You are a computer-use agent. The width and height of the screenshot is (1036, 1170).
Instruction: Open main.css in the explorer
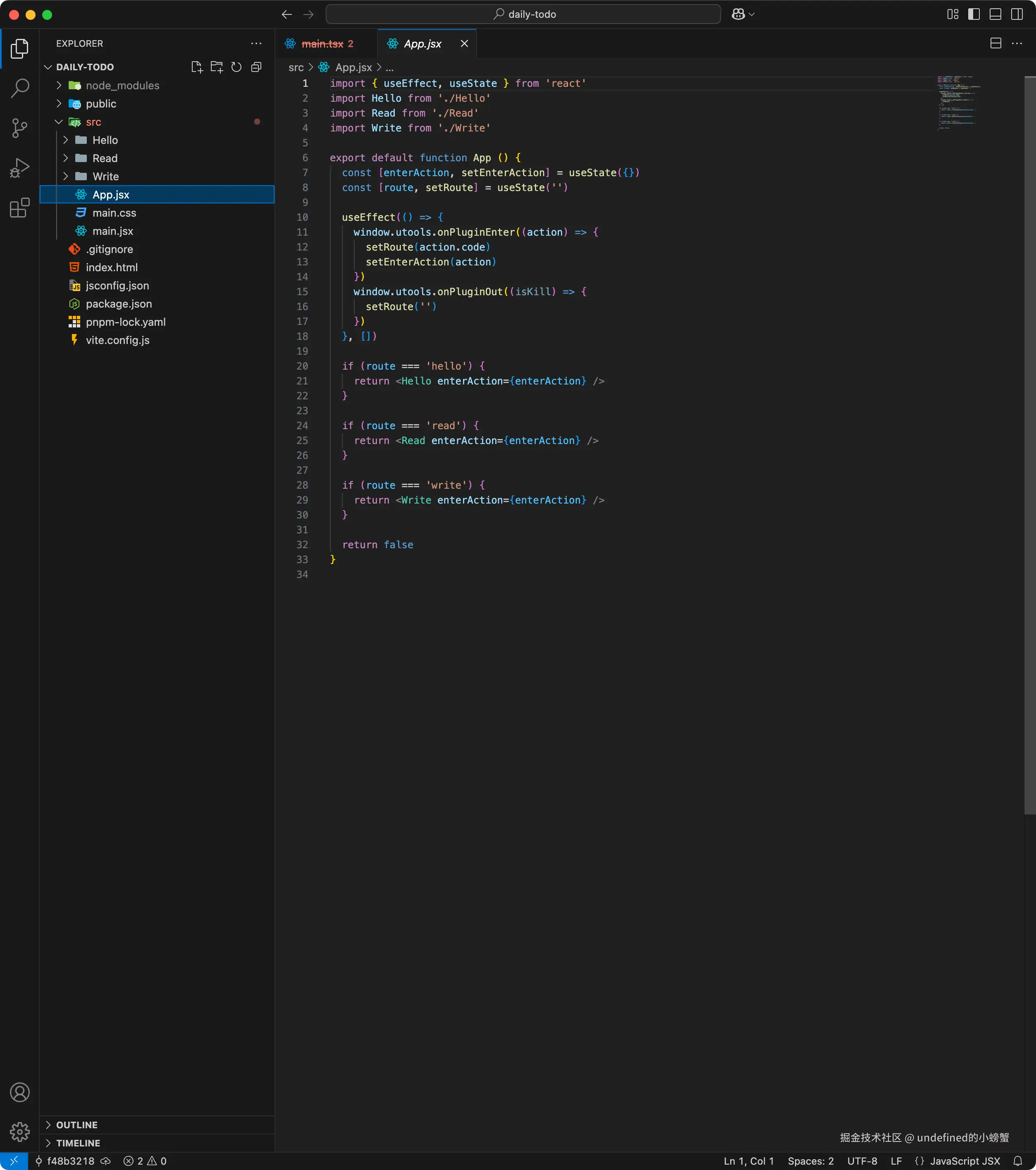tap(114, 213)
